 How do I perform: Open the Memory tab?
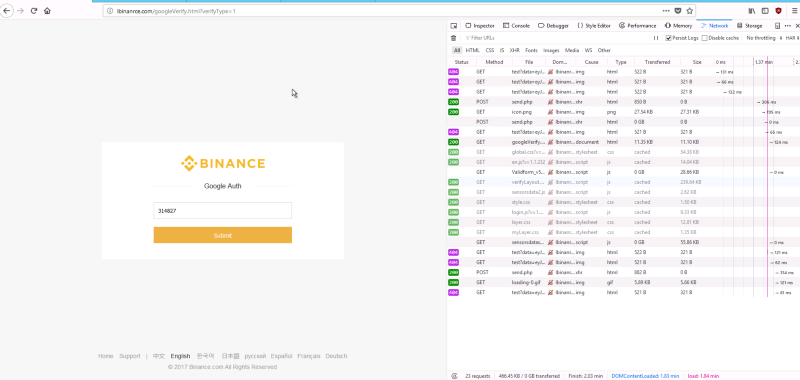[679, 26]
